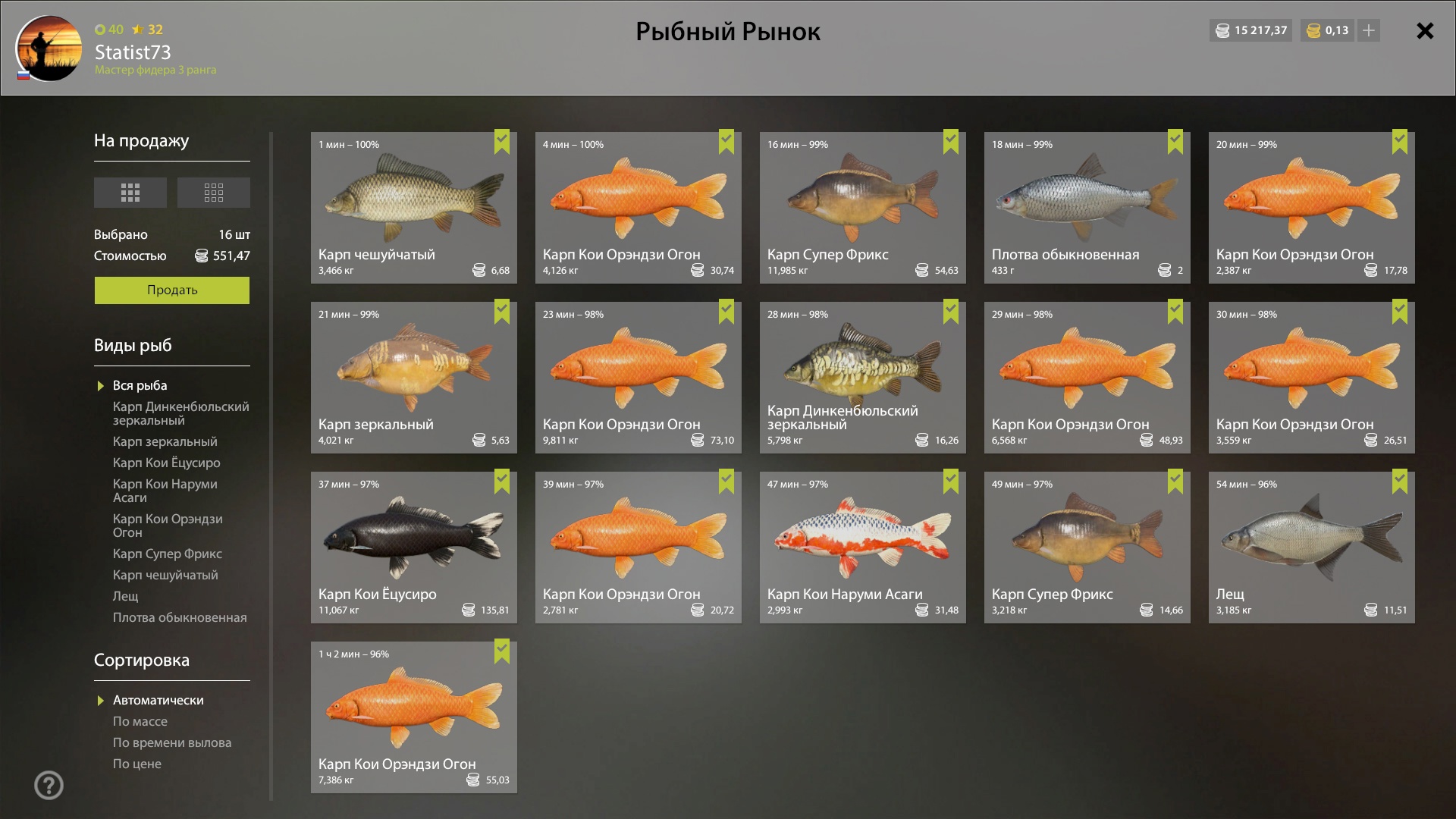Click the sidebar vertical scrollbar
The height and width of the screenshot is (819, 1456).
271,466
